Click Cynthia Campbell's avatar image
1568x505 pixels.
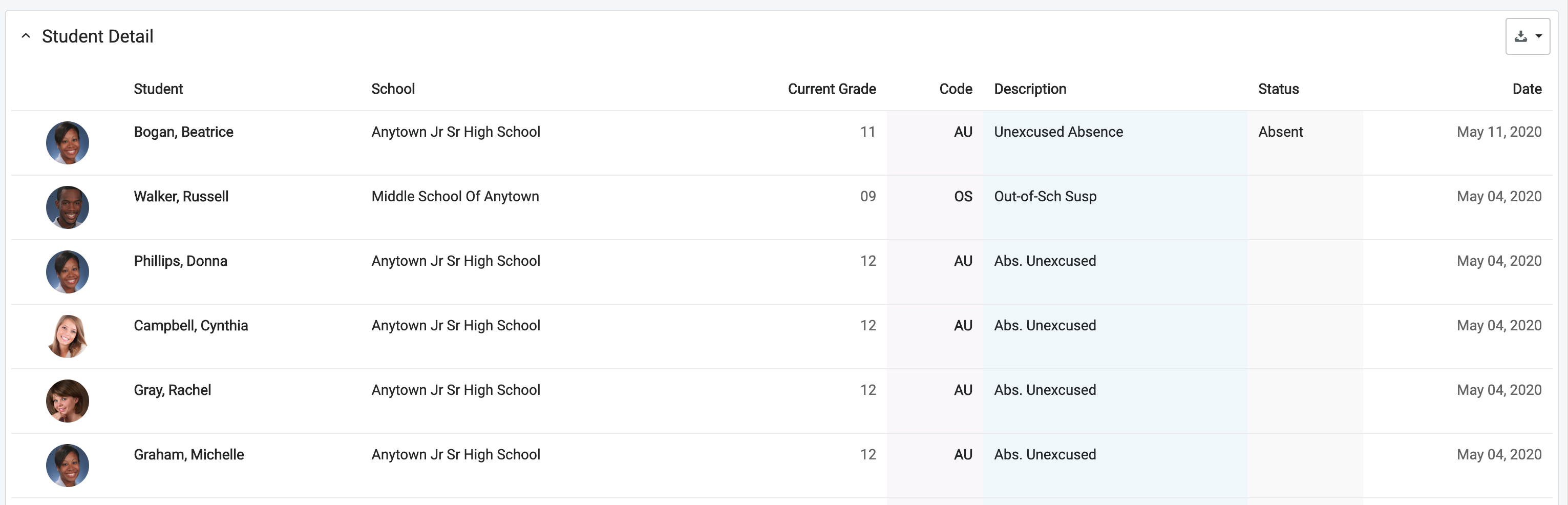point(68,336)
